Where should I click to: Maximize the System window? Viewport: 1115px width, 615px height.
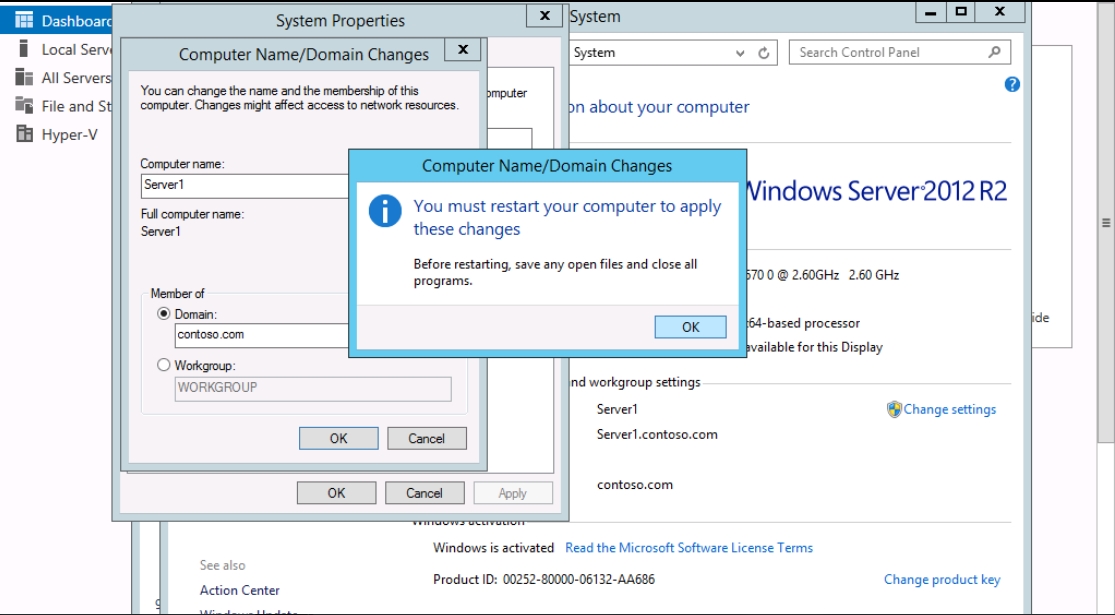[961, 12]
